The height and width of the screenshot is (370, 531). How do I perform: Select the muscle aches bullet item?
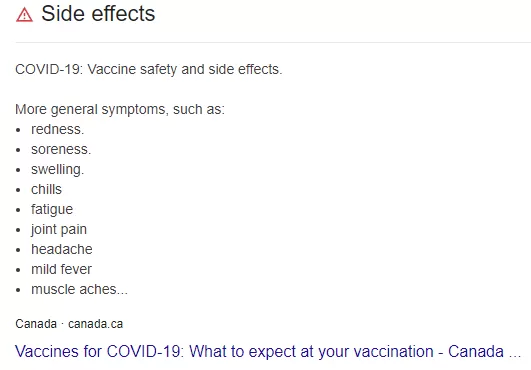pos(79,289)
